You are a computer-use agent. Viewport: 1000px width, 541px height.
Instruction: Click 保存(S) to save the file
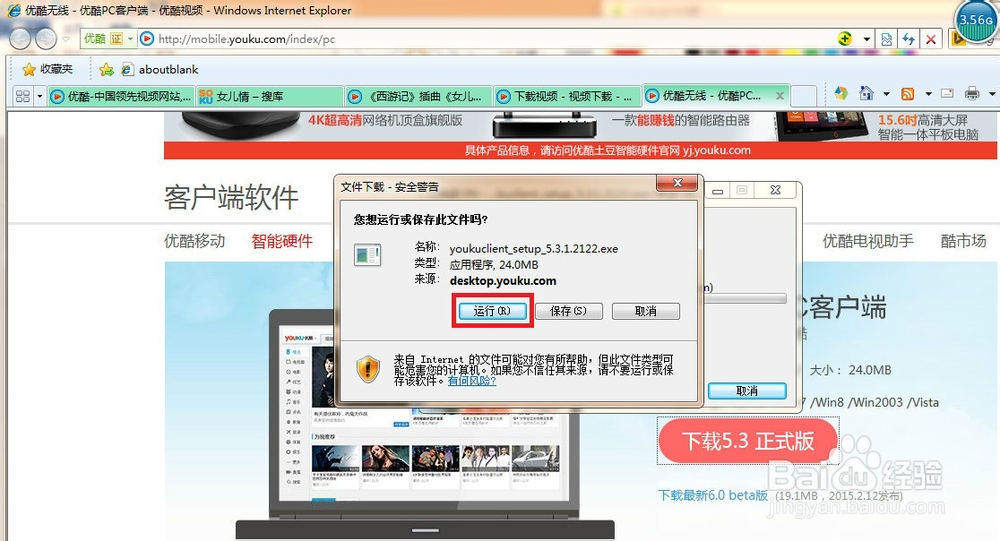568,311
